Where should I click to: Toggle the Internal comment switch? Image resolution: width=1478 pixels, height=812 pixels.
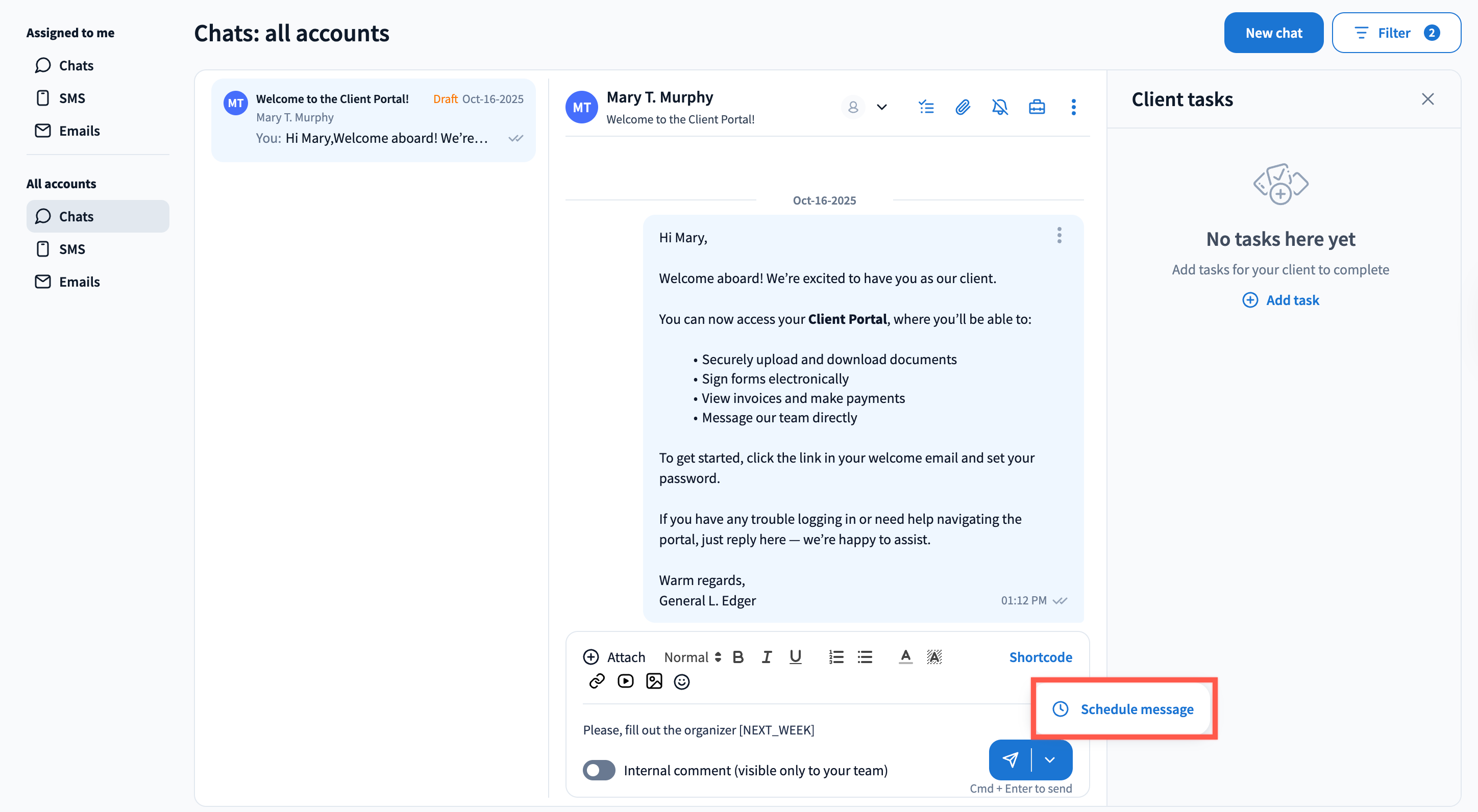coord(599,770)
